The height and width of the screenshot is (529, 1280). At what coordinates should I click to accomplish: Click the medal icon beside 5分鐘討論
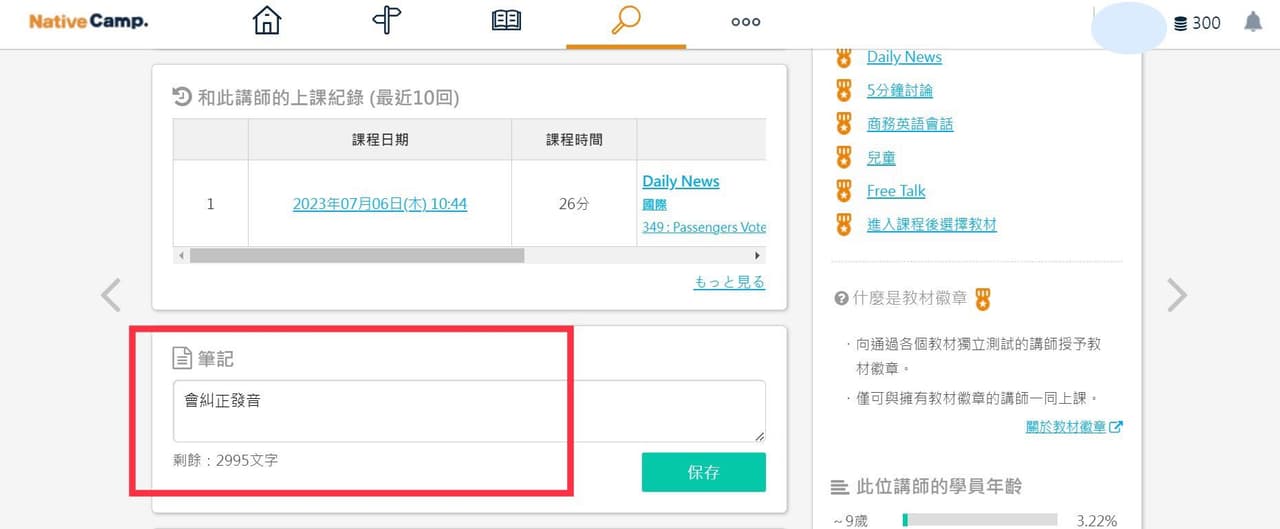844,90
